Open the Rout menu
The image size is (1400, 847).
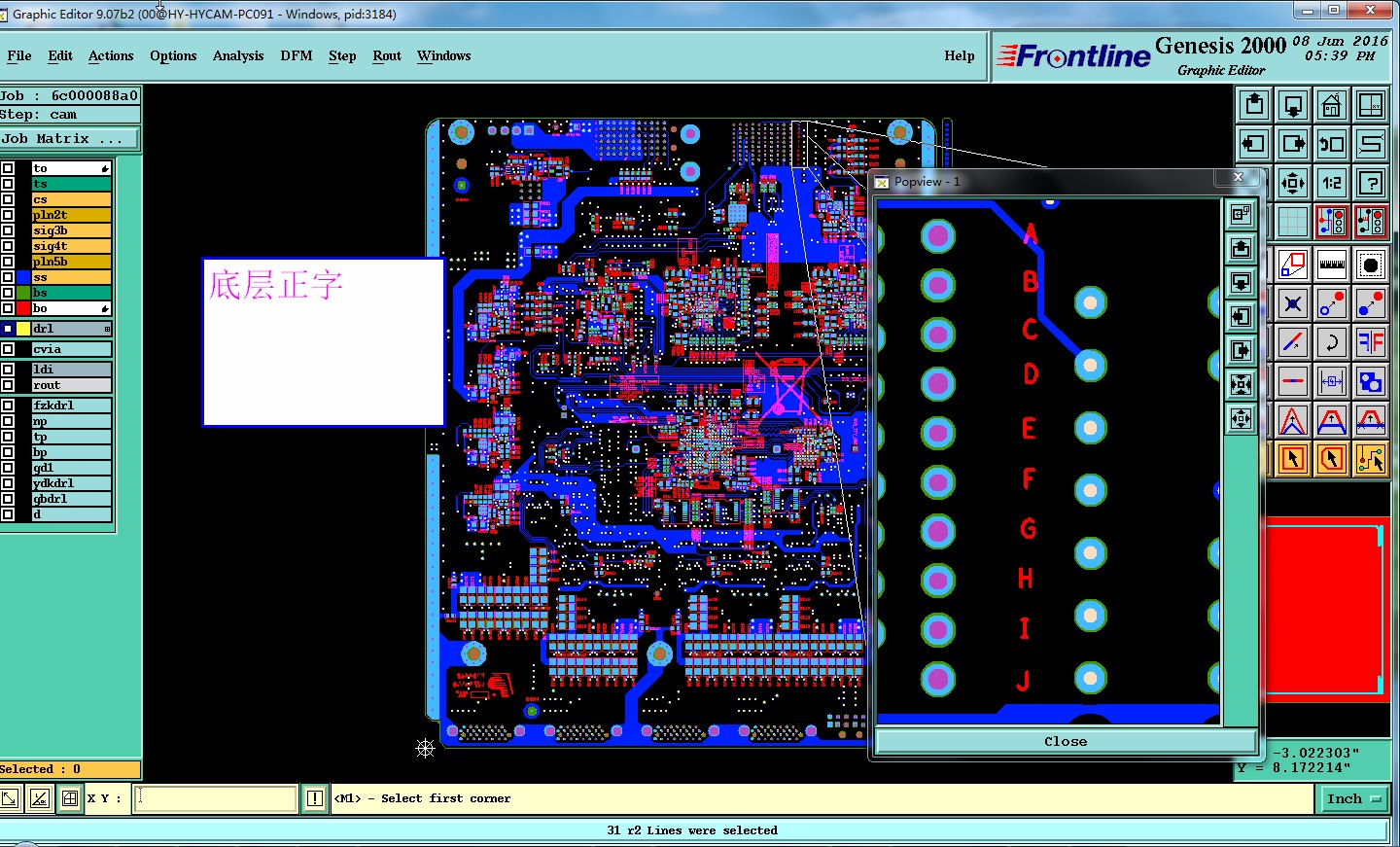387,56
